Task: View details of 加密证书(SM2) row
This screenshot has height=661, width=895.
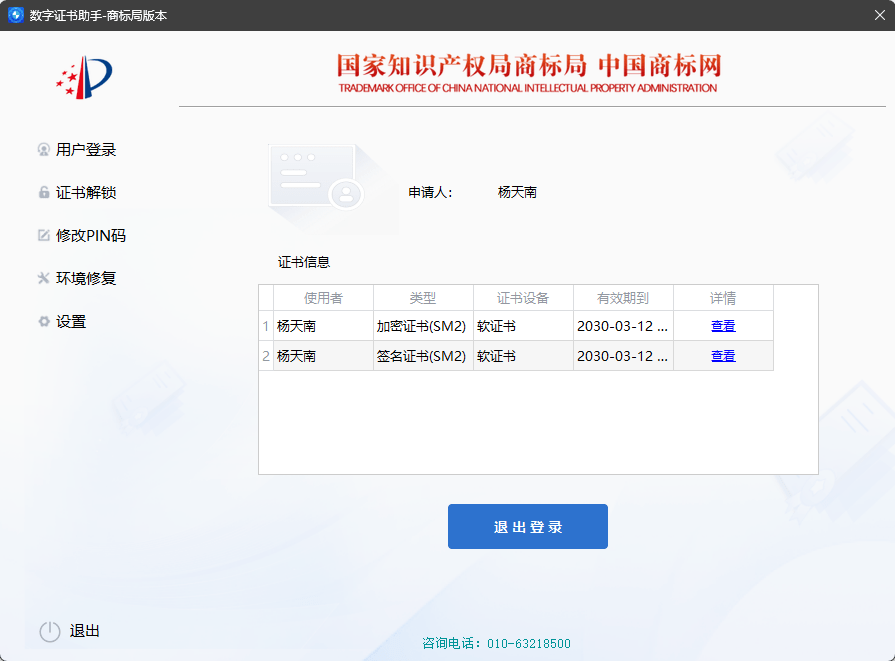Action: coord(723,326)
